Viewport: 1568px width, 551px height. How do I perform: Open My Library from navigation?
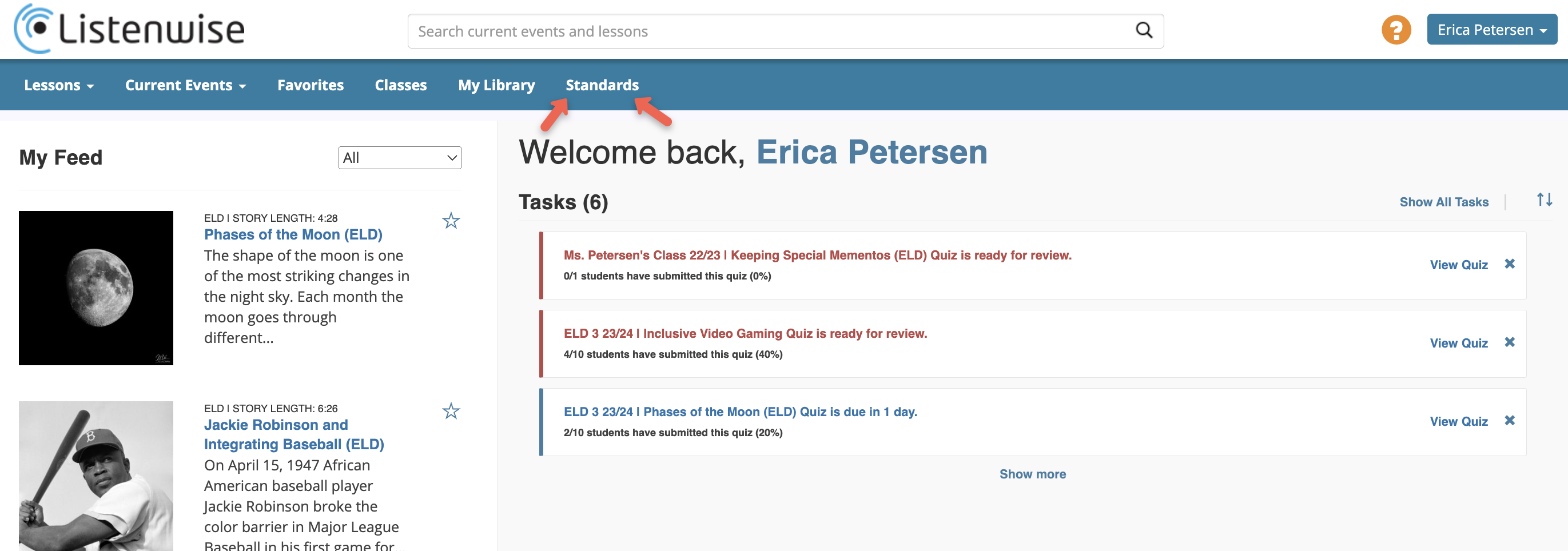(496, 85)
